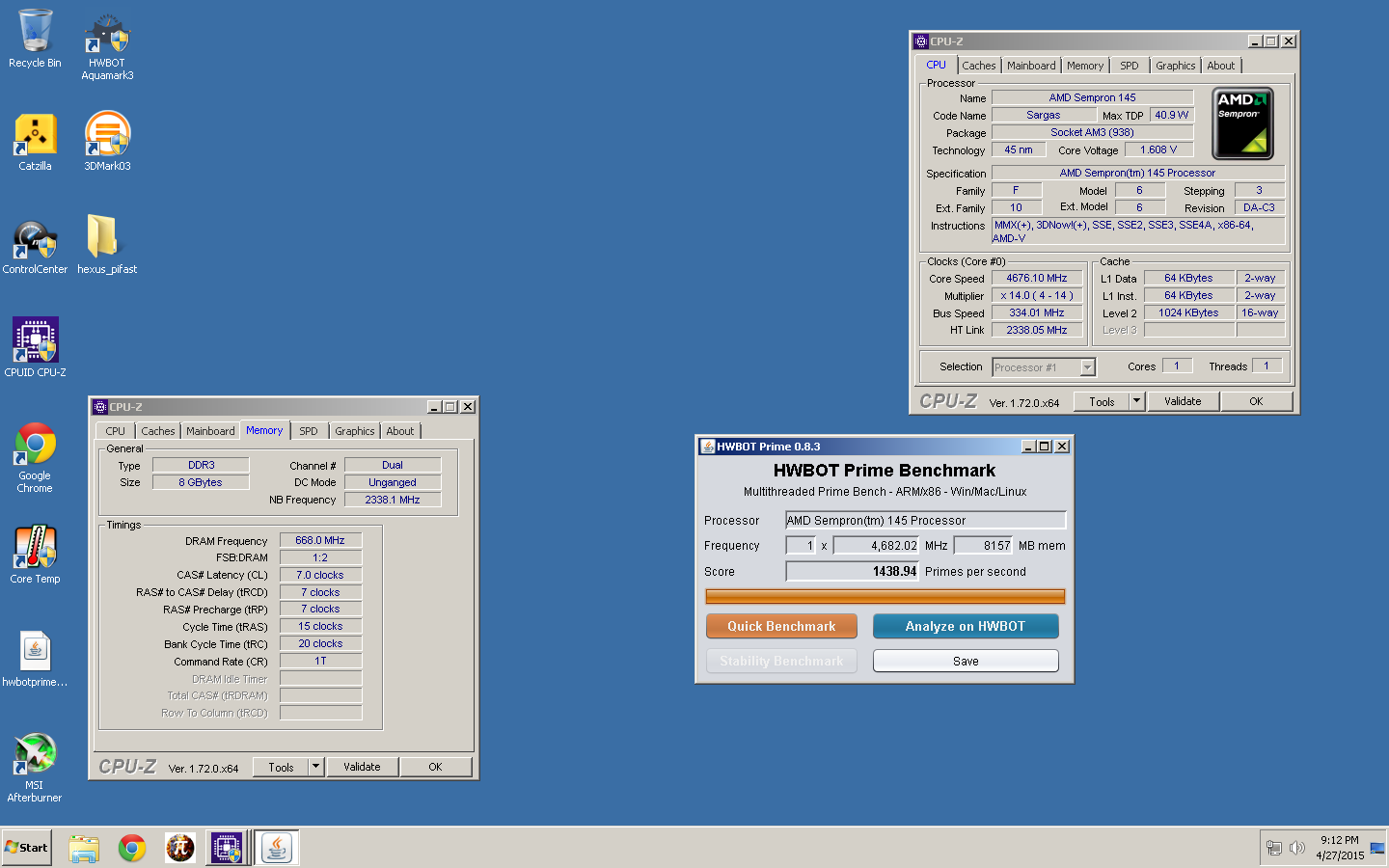
Task: Click OK in top-right CPU-Z window
Action: point(1256,401)
